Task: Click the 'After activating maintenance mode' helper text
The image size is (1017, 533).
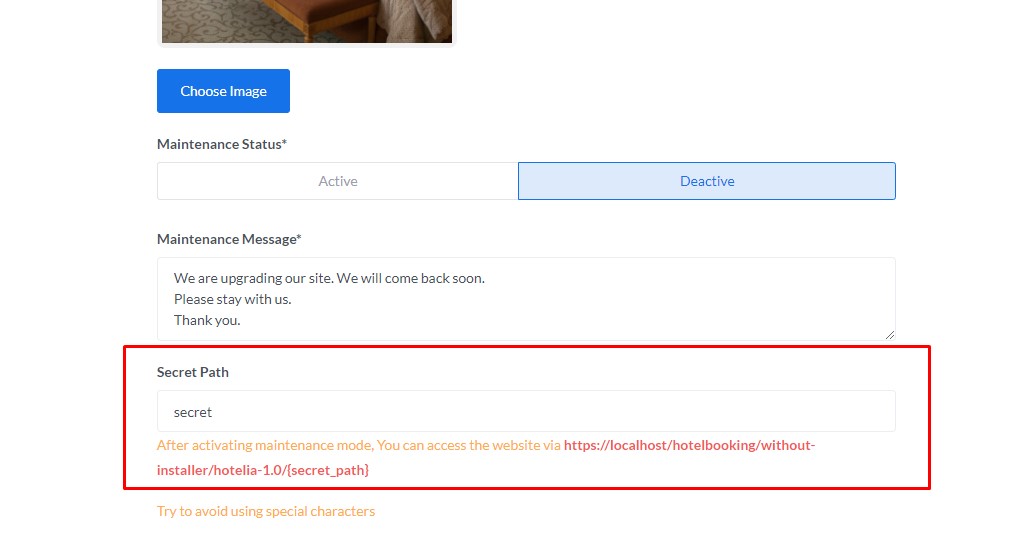Action: tap(358, 445)
